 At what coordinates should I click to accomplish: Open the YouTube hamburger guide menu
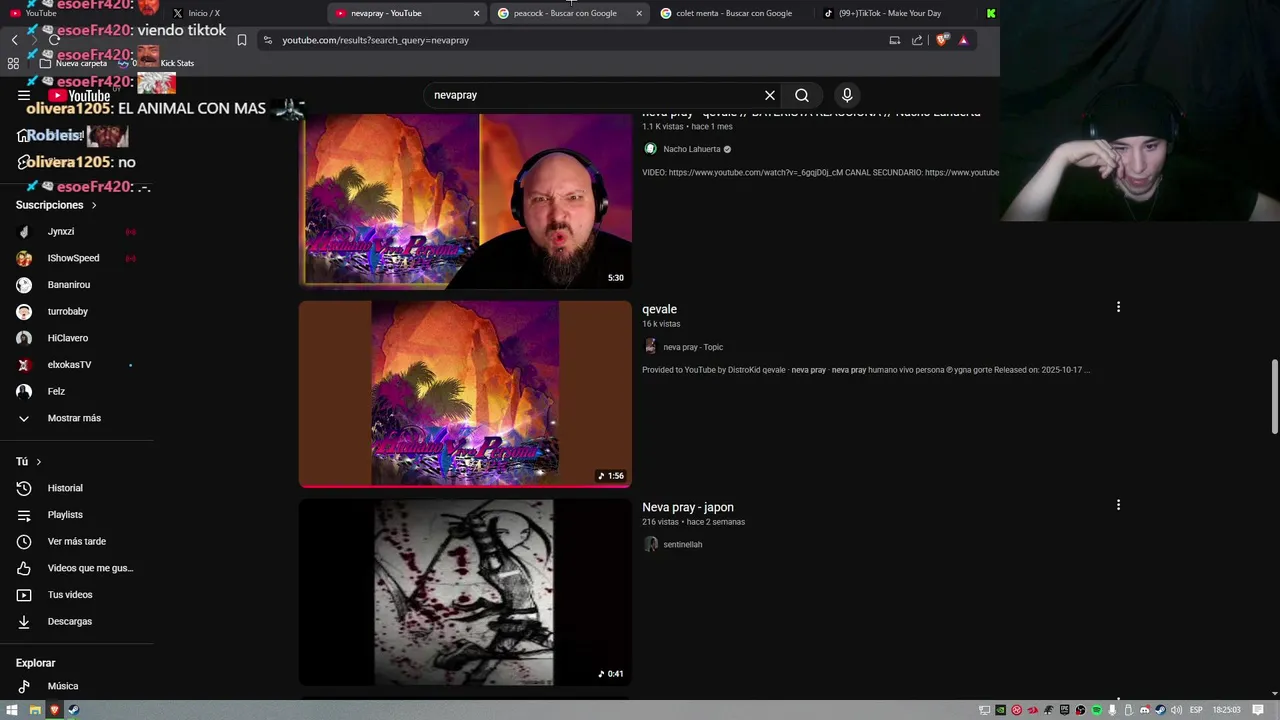(24, 96)
